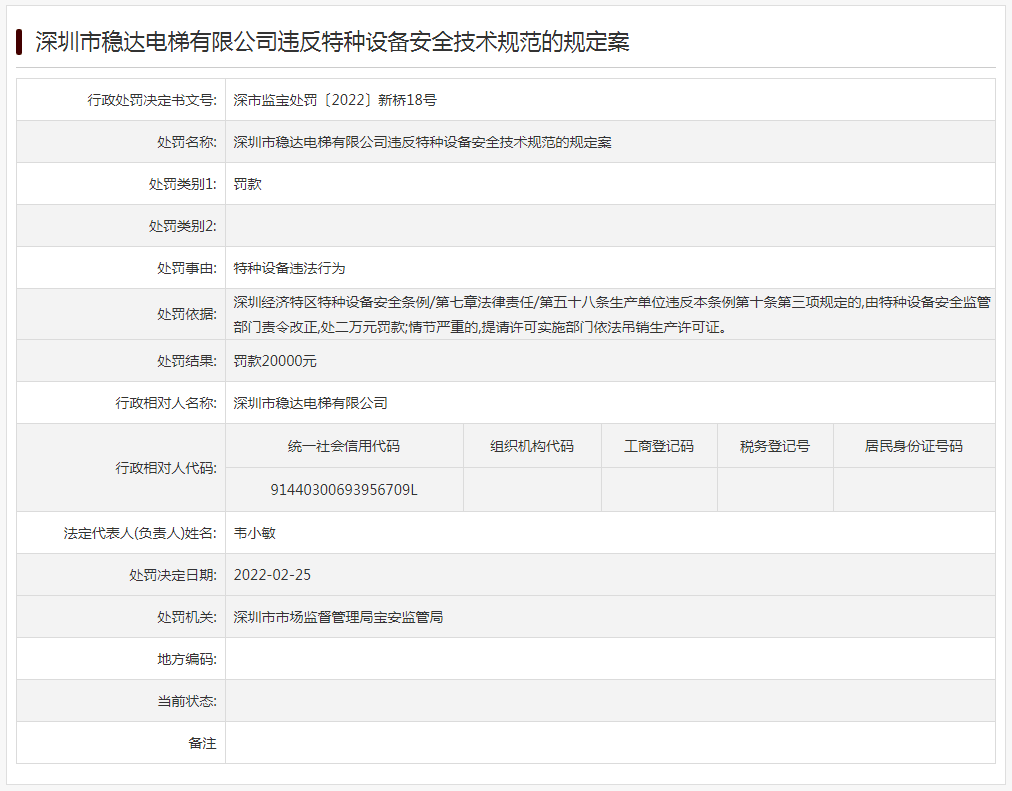Screen dimensions: 1012x791
Task: Click the legal representative name 韦小敏
Action: pyautogui.click(x=254, y=533)
